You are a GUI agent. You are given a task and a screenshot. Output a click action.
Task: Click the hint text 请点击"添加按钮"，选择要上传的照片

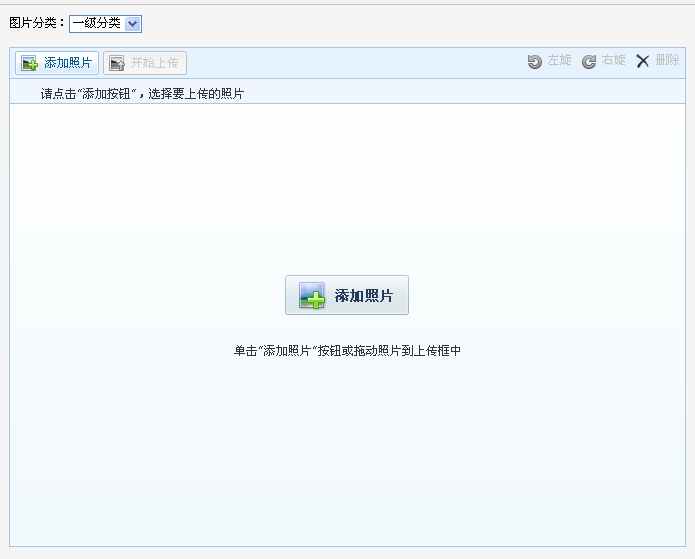[142, 94]
